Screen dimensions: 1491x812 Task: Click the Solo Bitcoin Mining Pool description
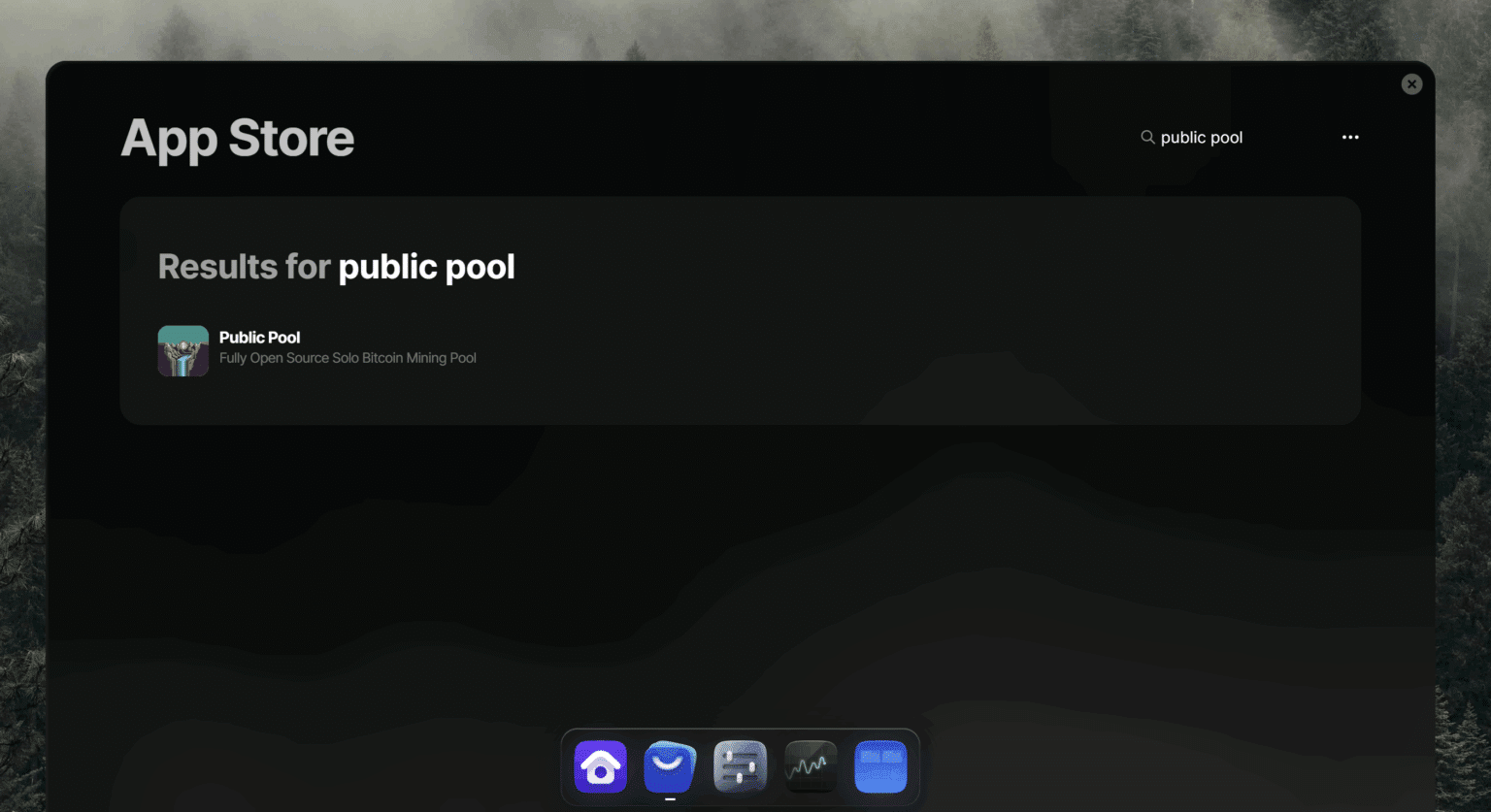coord(348,357)
